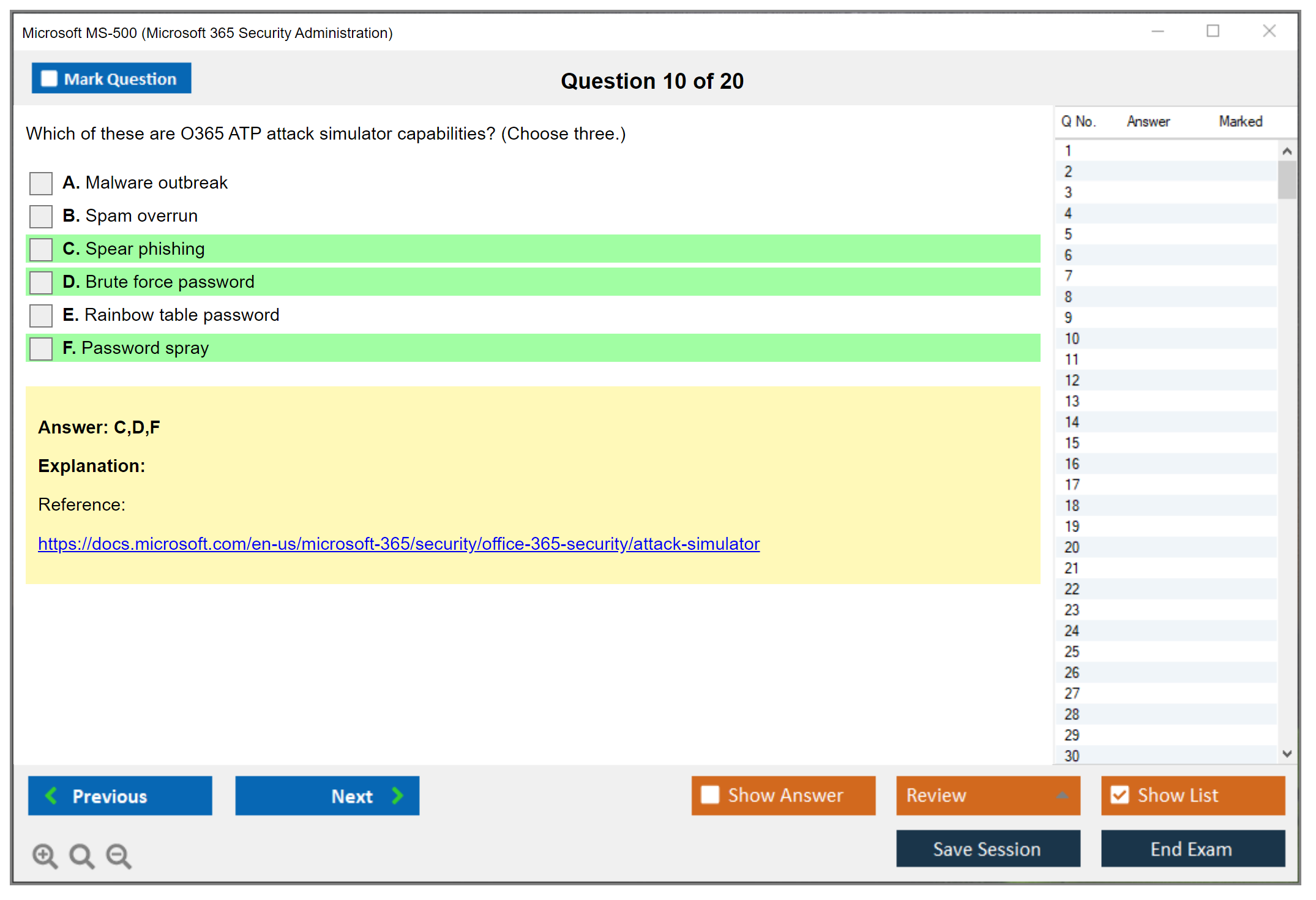1316x900 pixels.
Task: Expand the Review dropdown menu
Action: 1062,795
